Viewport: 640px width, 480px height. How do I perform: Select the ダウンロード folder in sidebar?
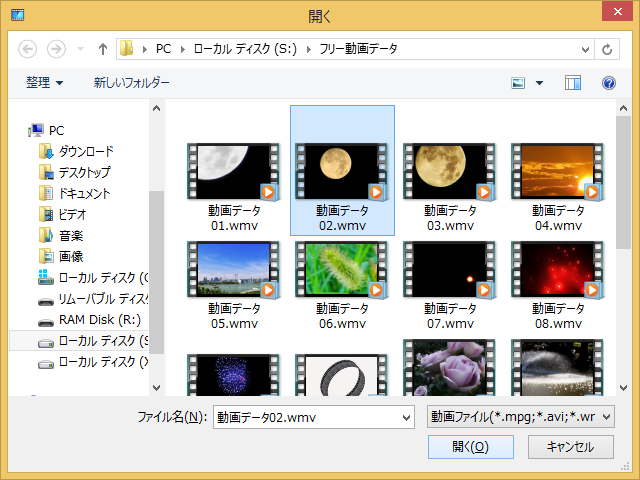point(85,151)
